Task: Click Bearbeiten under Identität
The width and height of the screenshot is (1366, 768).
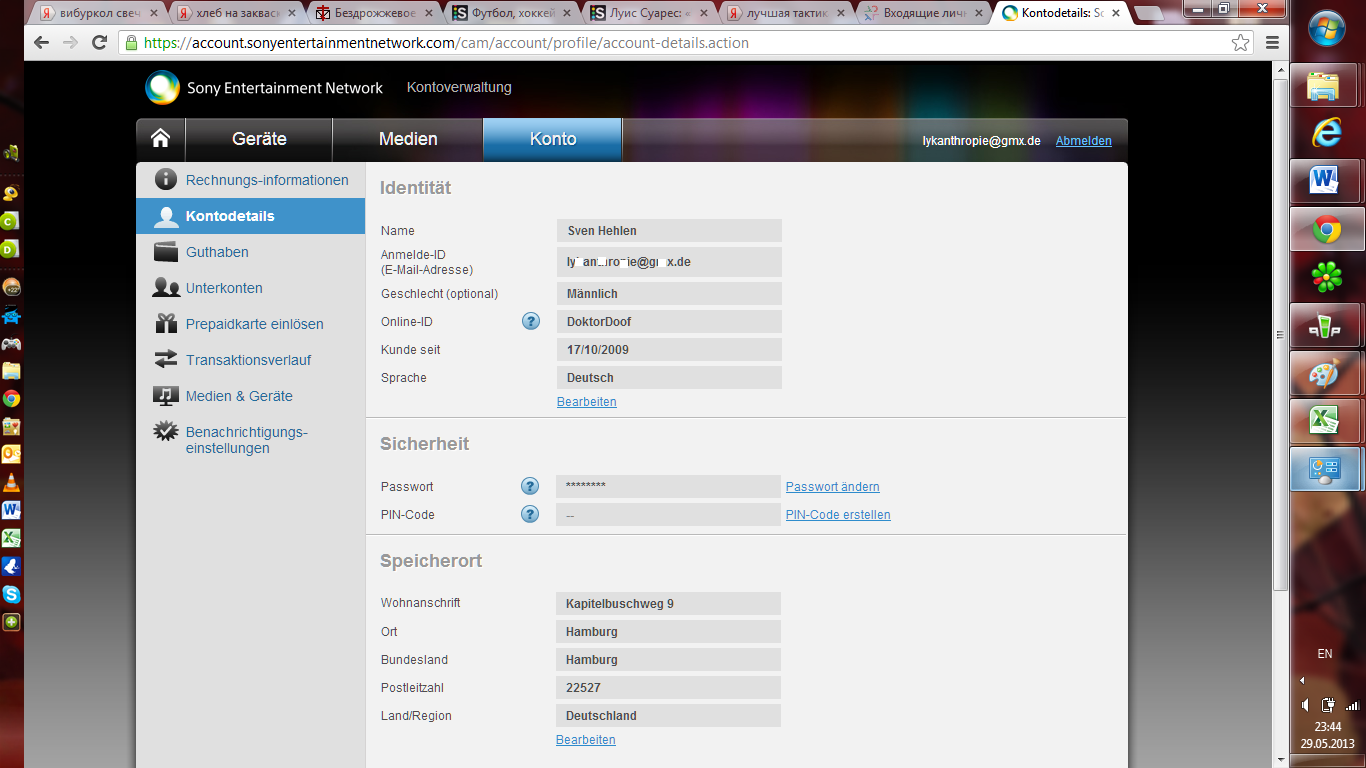Action: click(586, 402)
